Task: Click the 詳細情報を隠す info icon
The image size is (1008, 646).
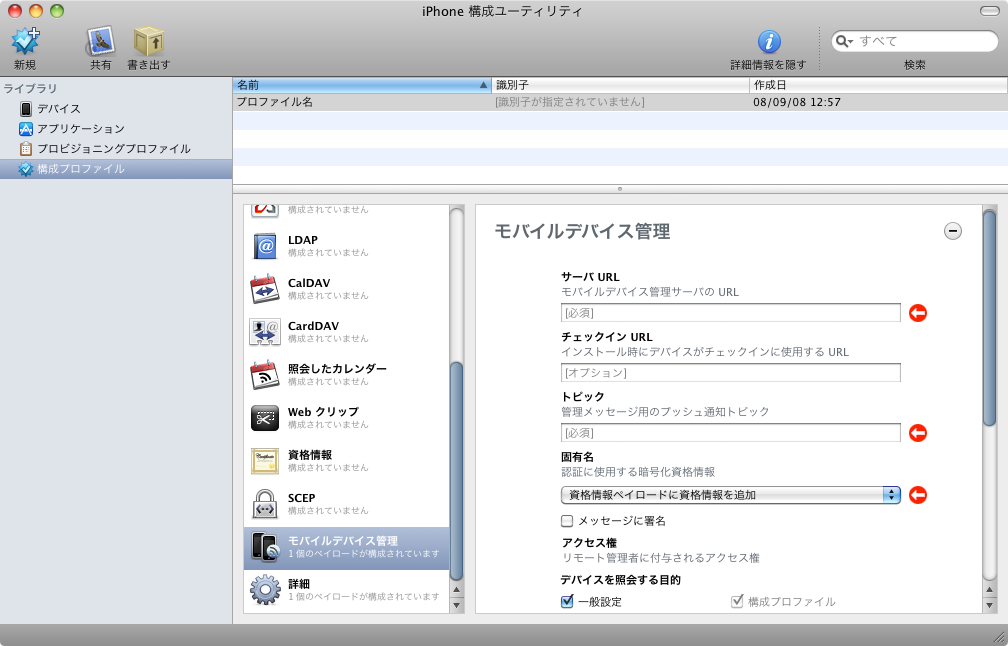Action: (x=768, y=42)
